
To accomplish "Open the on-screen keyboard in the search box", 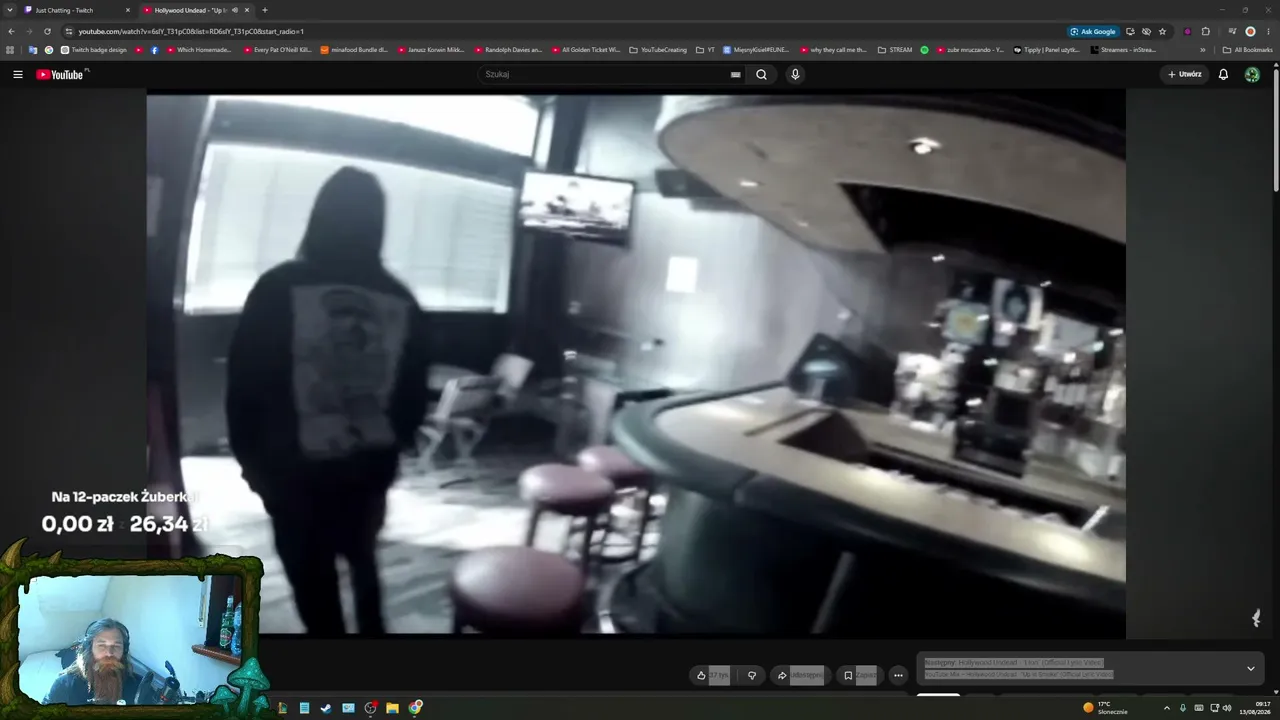I will click(736, 74).
